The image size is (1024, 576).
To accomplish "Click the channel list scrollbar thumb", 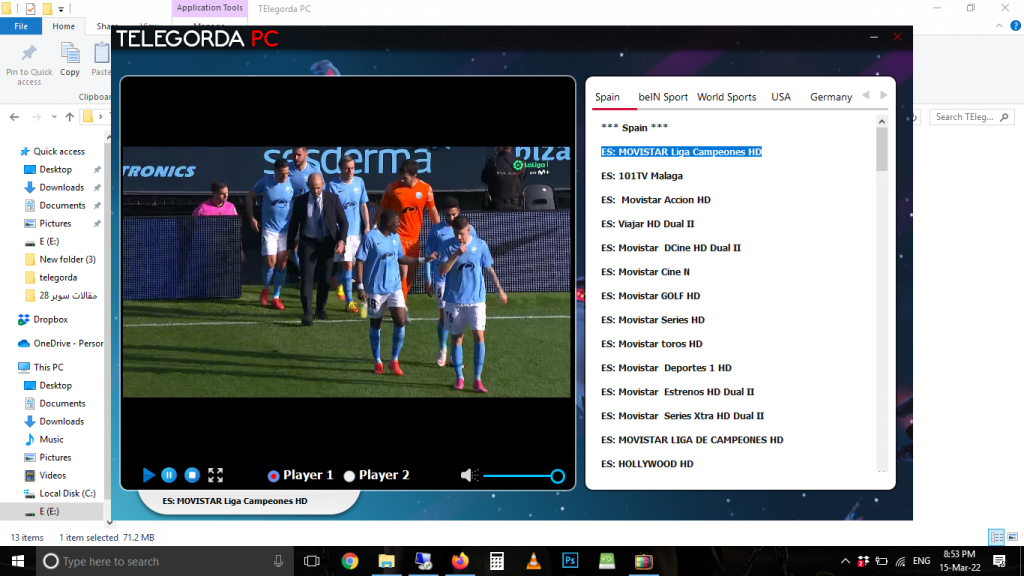I will pos(882,150).
